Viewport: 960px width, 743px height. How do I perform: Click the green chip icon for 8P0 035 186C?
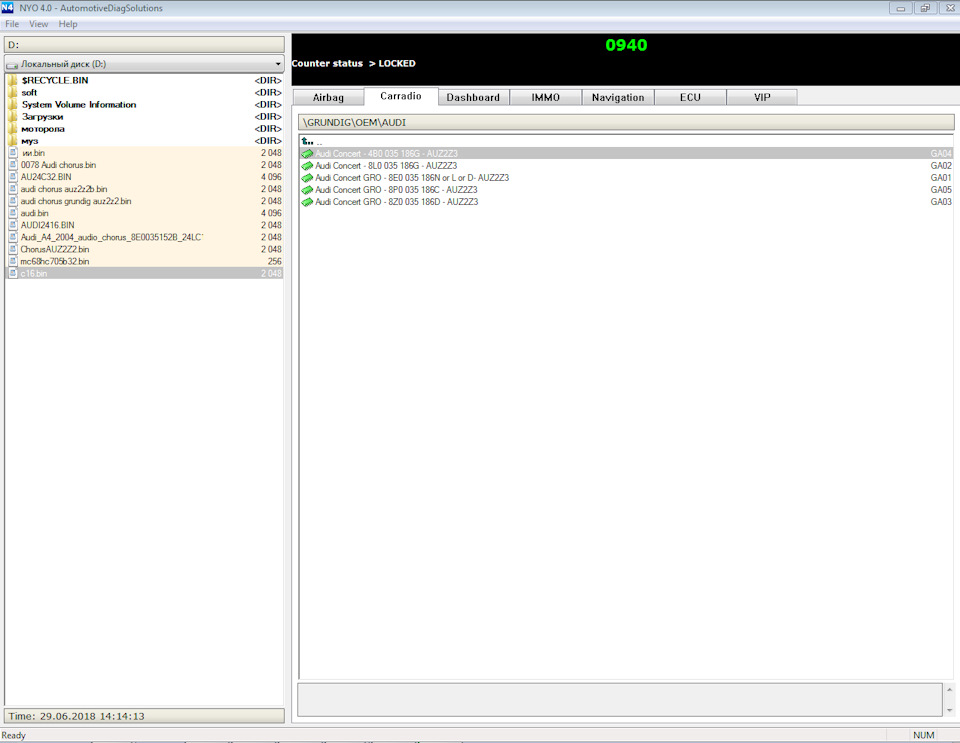pos(307,190)
